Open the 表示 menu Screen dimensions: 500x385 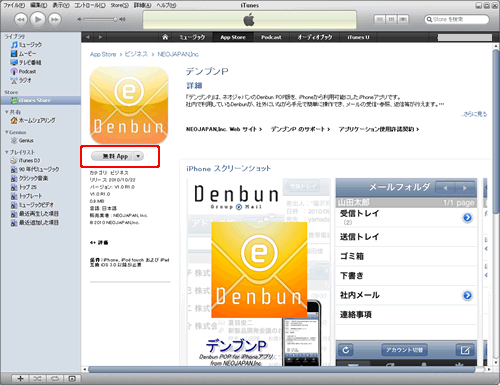(x=61, y=5)
